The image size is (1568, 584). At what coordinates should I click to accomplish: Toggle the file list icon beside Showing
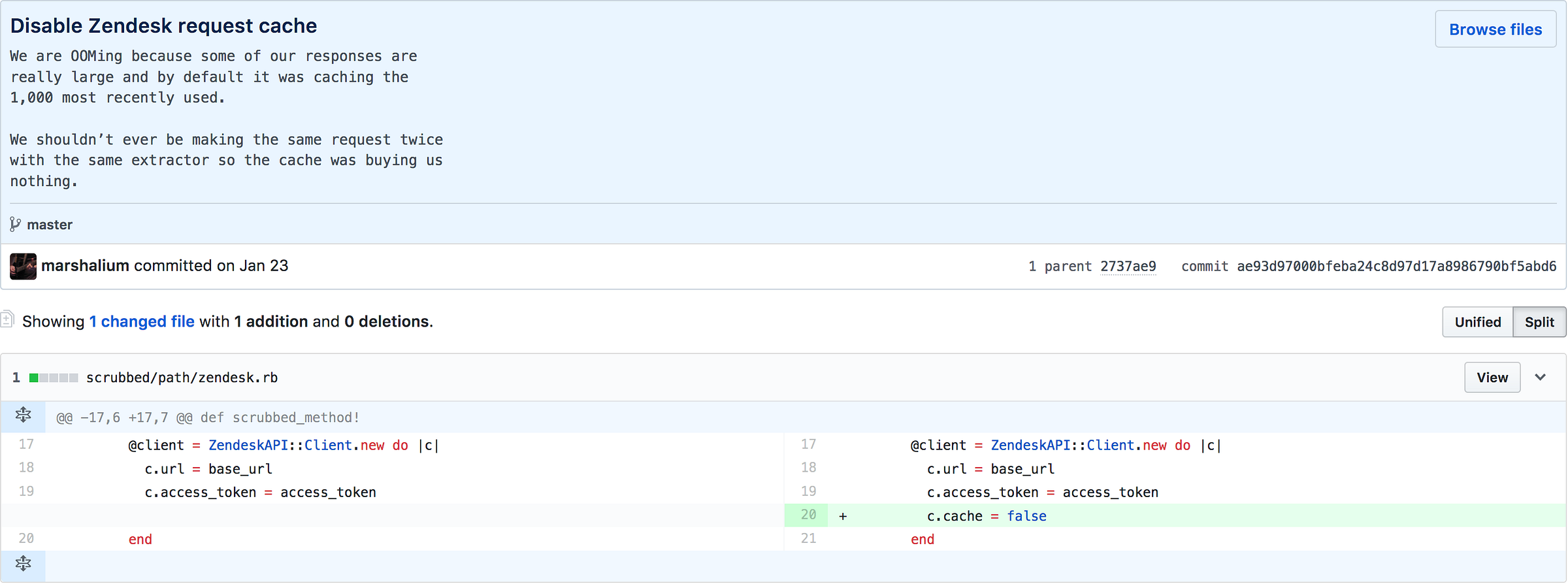(7, 319)
